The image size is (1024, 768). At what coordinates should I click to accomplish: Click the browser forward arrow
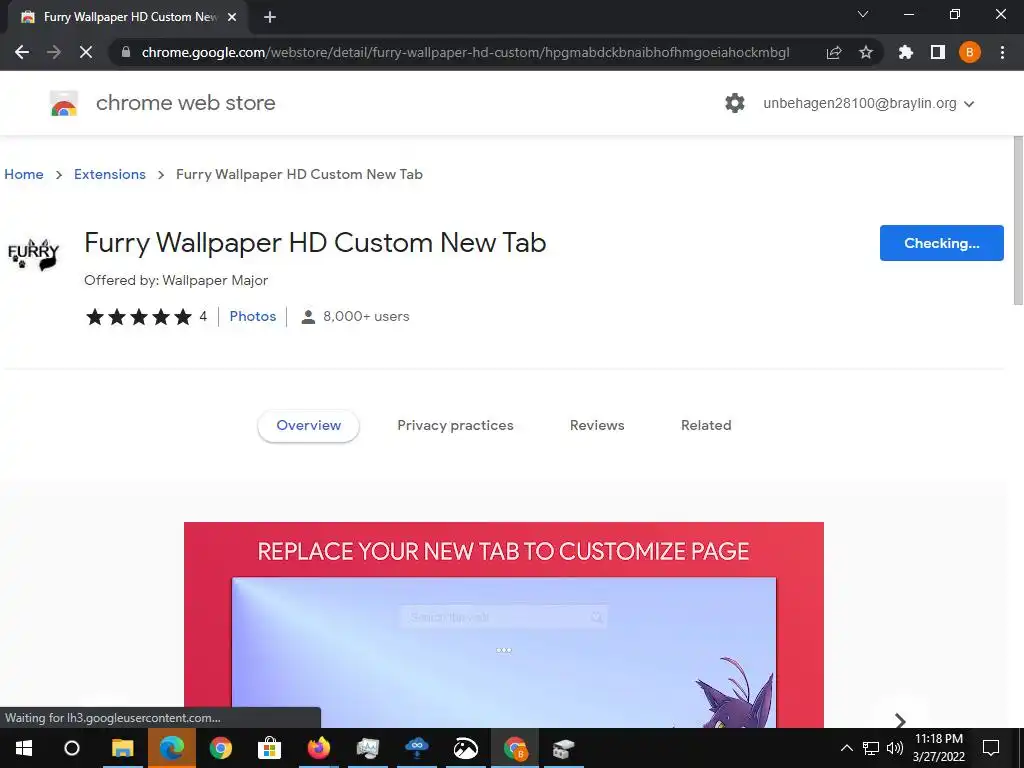click(x=54, y=52)
